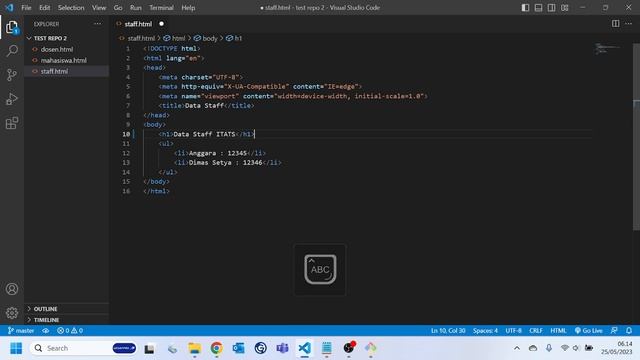
Task: Open the File menu
Action: point(26,8)
